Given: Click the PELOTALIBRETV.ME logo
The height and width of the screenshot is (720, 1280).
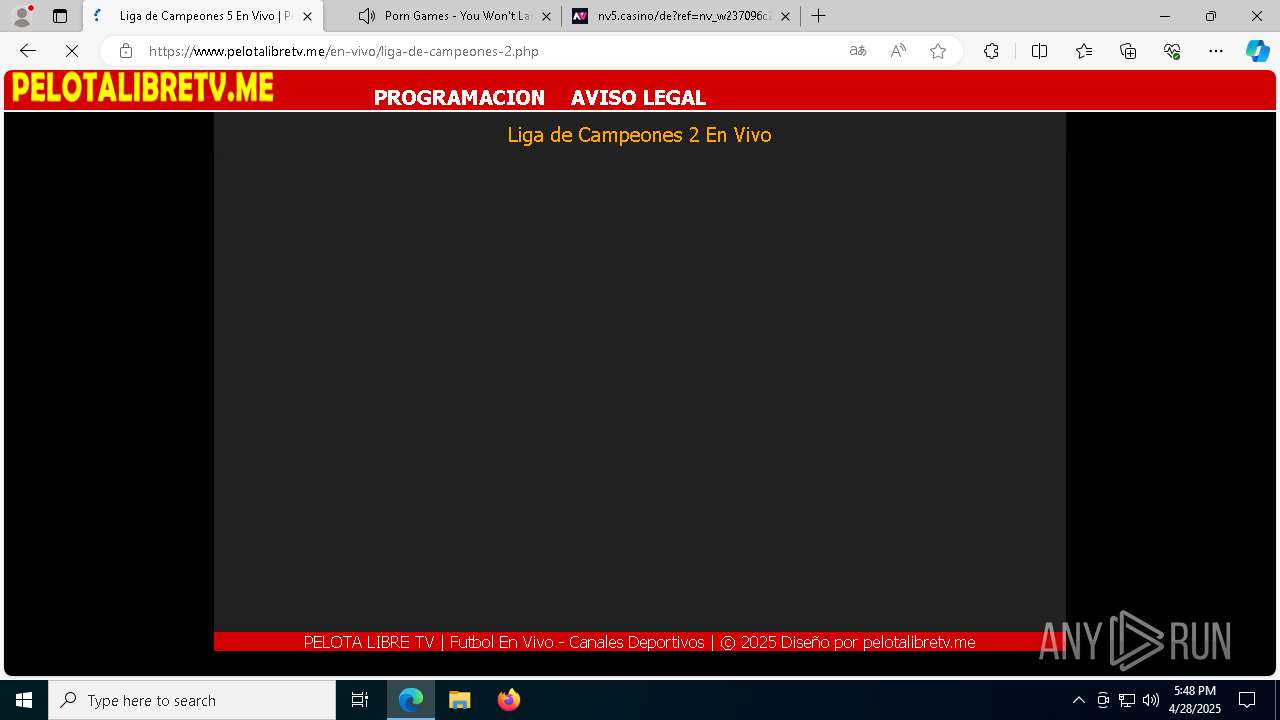Looking at the screenshot, I should pyautogui.click(x=142, y=88).
